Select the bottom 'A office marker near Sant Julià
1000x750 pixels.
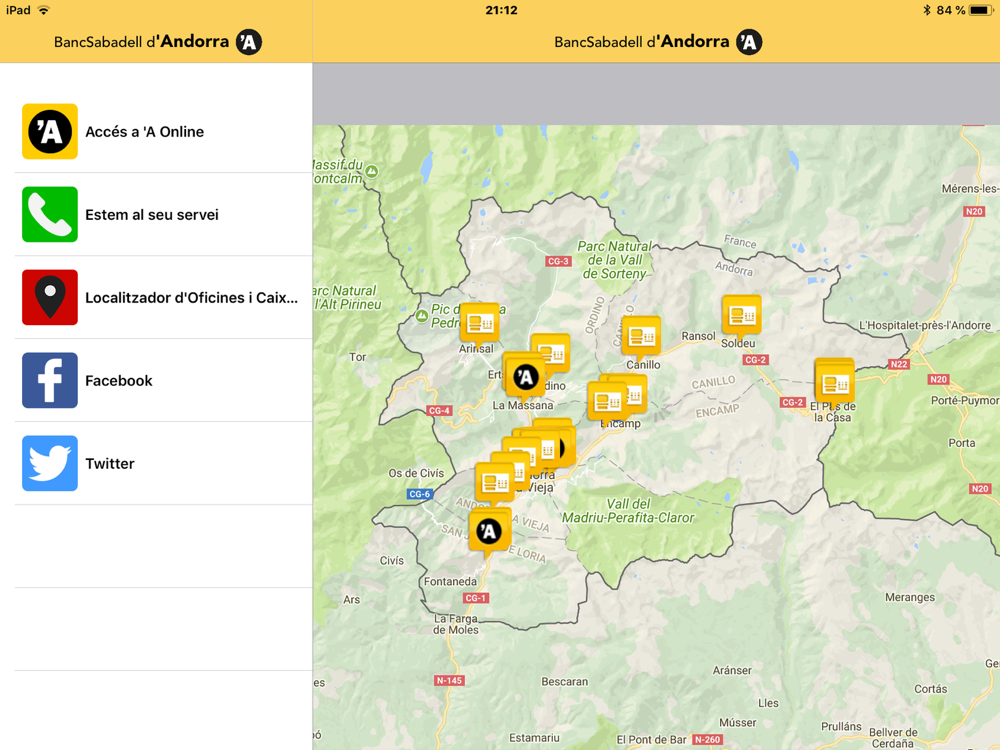[x=489, y=533]
